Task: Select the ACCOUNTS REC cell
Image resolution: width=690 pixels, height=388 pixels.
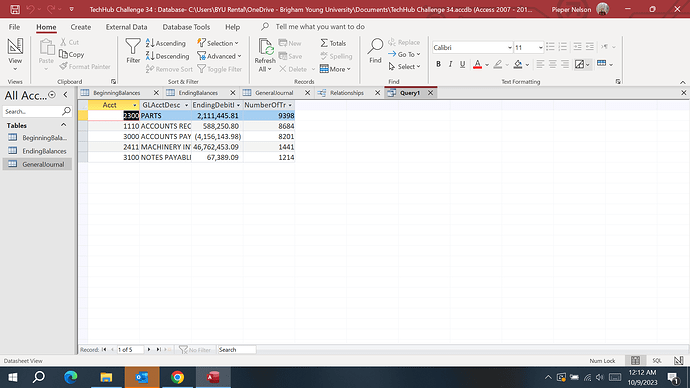Action: coord(165,126)
